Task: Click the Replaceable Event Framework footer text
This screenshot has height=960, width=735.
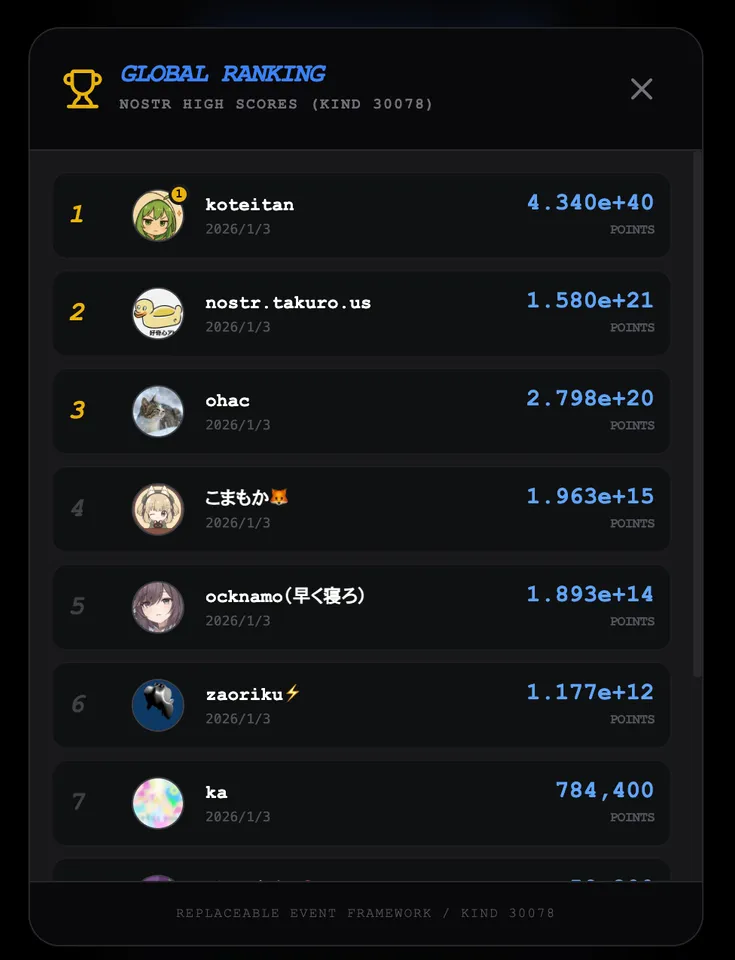Action: pyautogui.click(x=365, y=913)
